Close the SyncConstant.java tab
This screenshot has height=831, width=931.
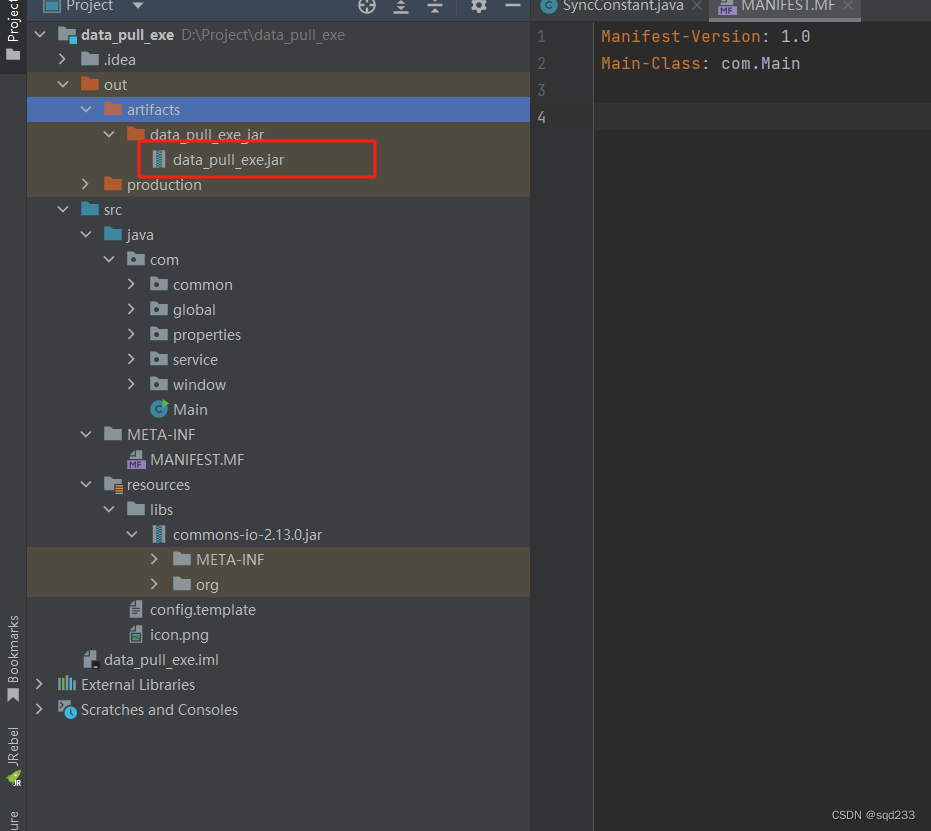point(697,5)
